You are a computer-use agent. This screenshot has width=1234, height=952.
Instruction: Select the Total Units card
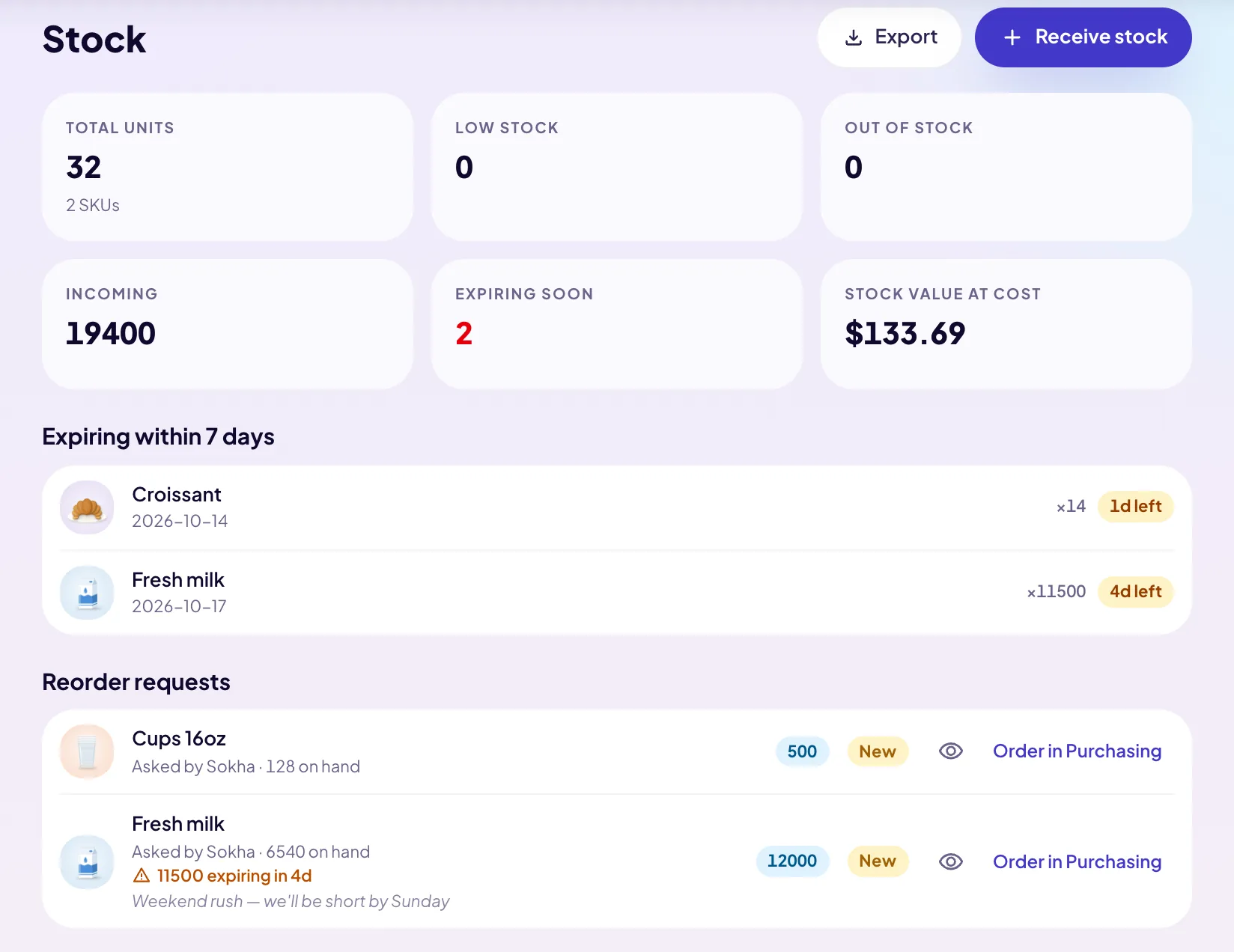(228, 167)
